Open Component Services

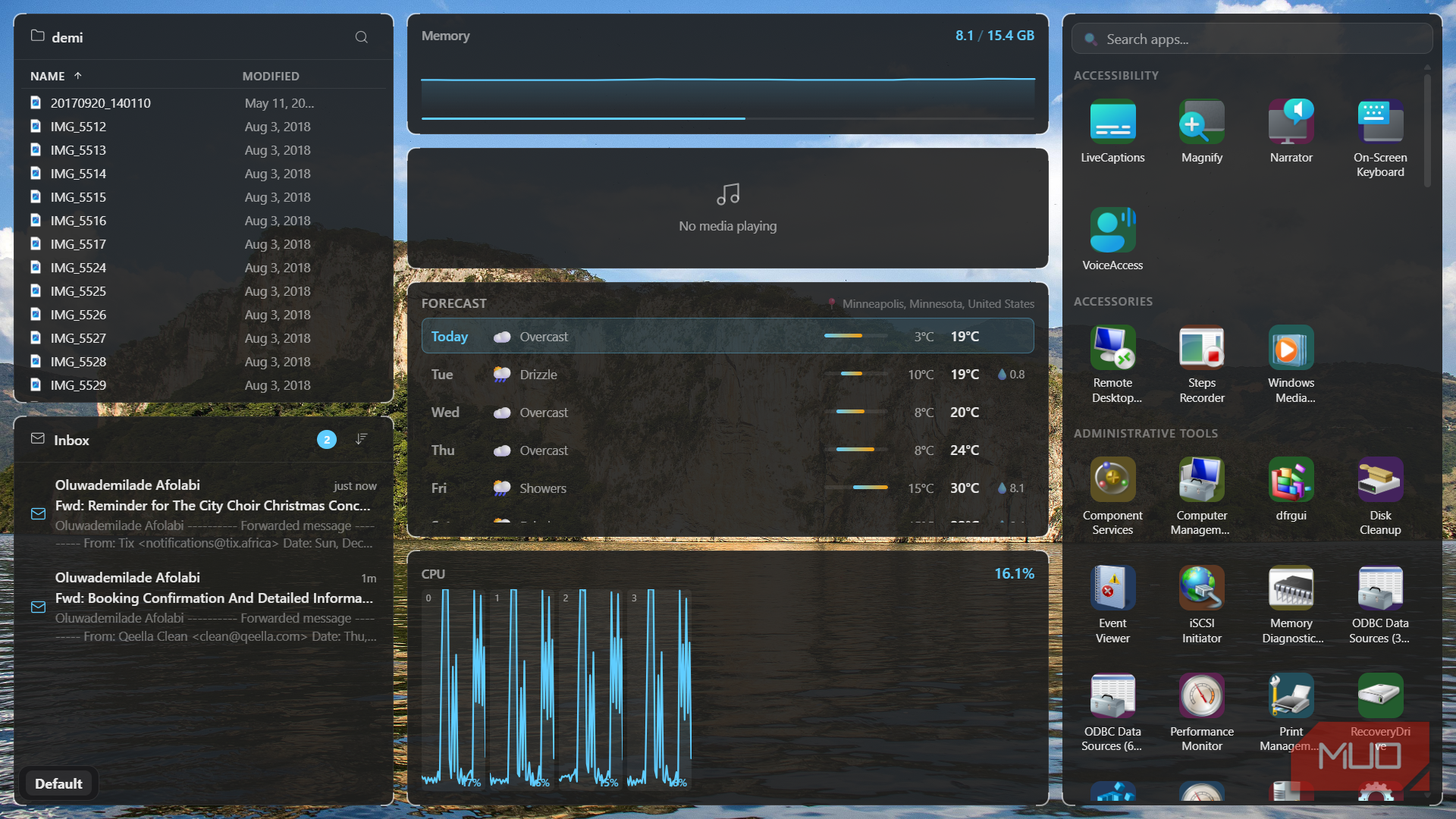click(1112, 496)
